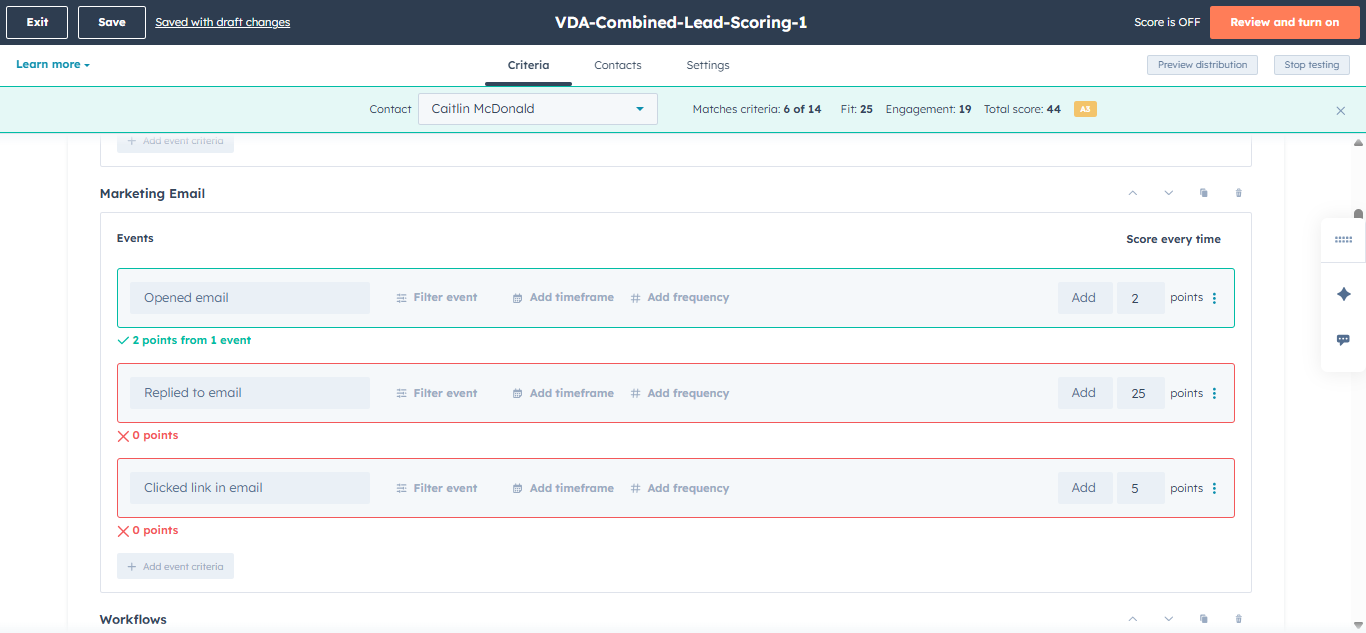Click Add event criteria under Clicked link row
This screenshot has height=633, width=1366.
point(175,566)
